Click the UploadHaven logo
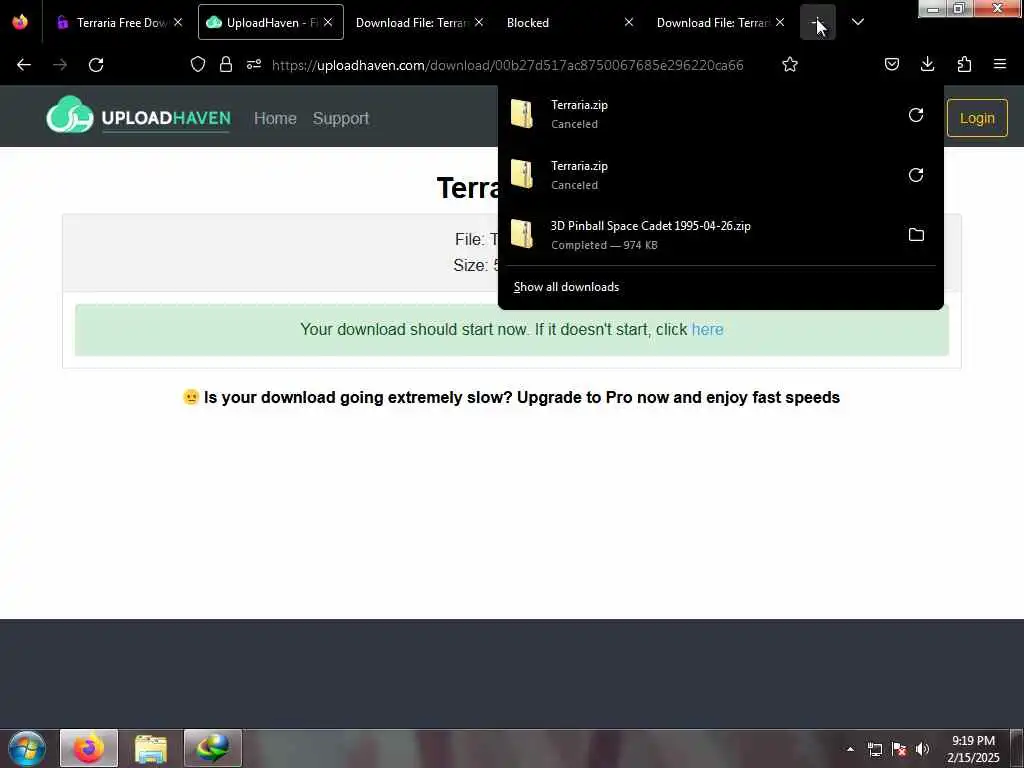1024x768 pixels. coord(138,116)
